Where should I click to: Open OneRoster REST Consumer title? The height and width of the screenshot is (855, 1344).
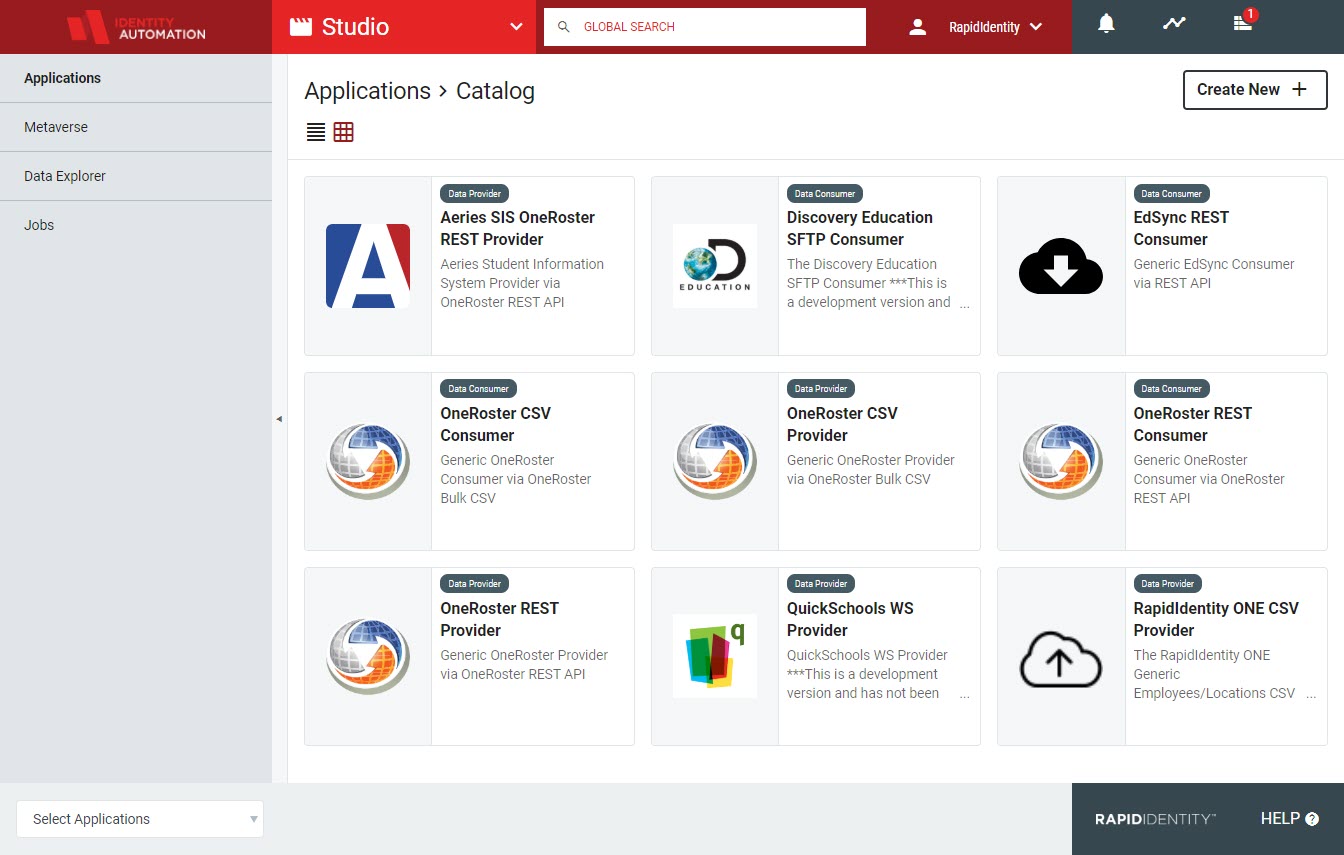click(1193, 424)
